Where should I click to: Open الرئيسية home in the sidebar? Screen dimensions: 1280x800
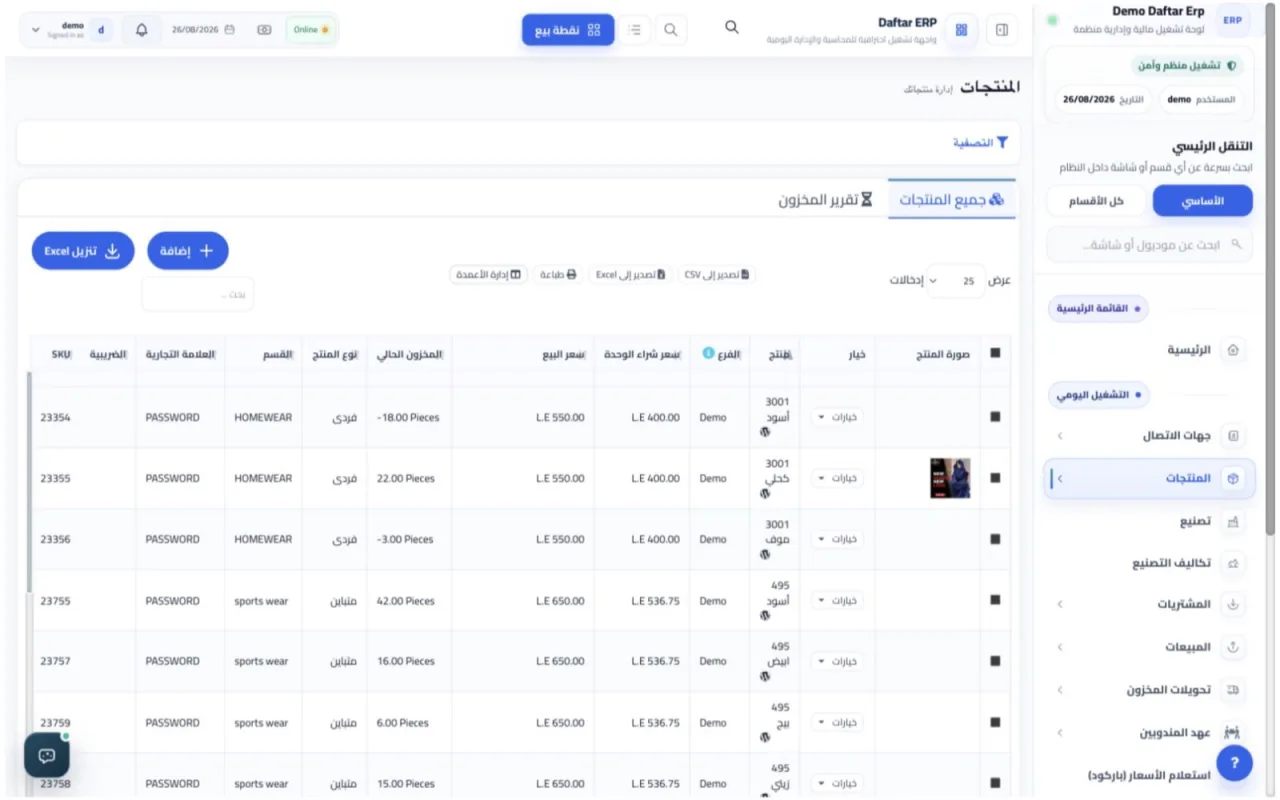click(x=1149, y=350)
